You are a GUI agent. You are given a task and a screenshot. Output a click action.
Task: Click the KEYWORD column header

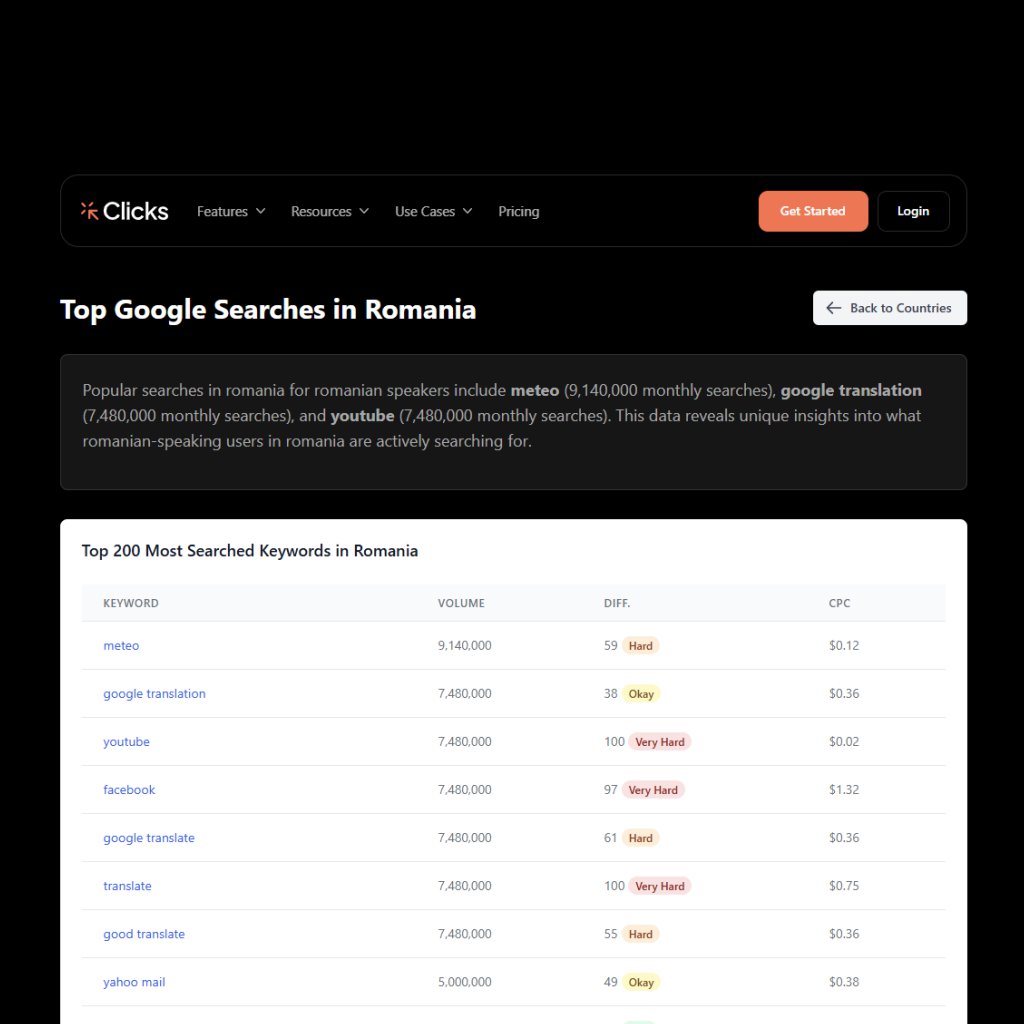130,603
